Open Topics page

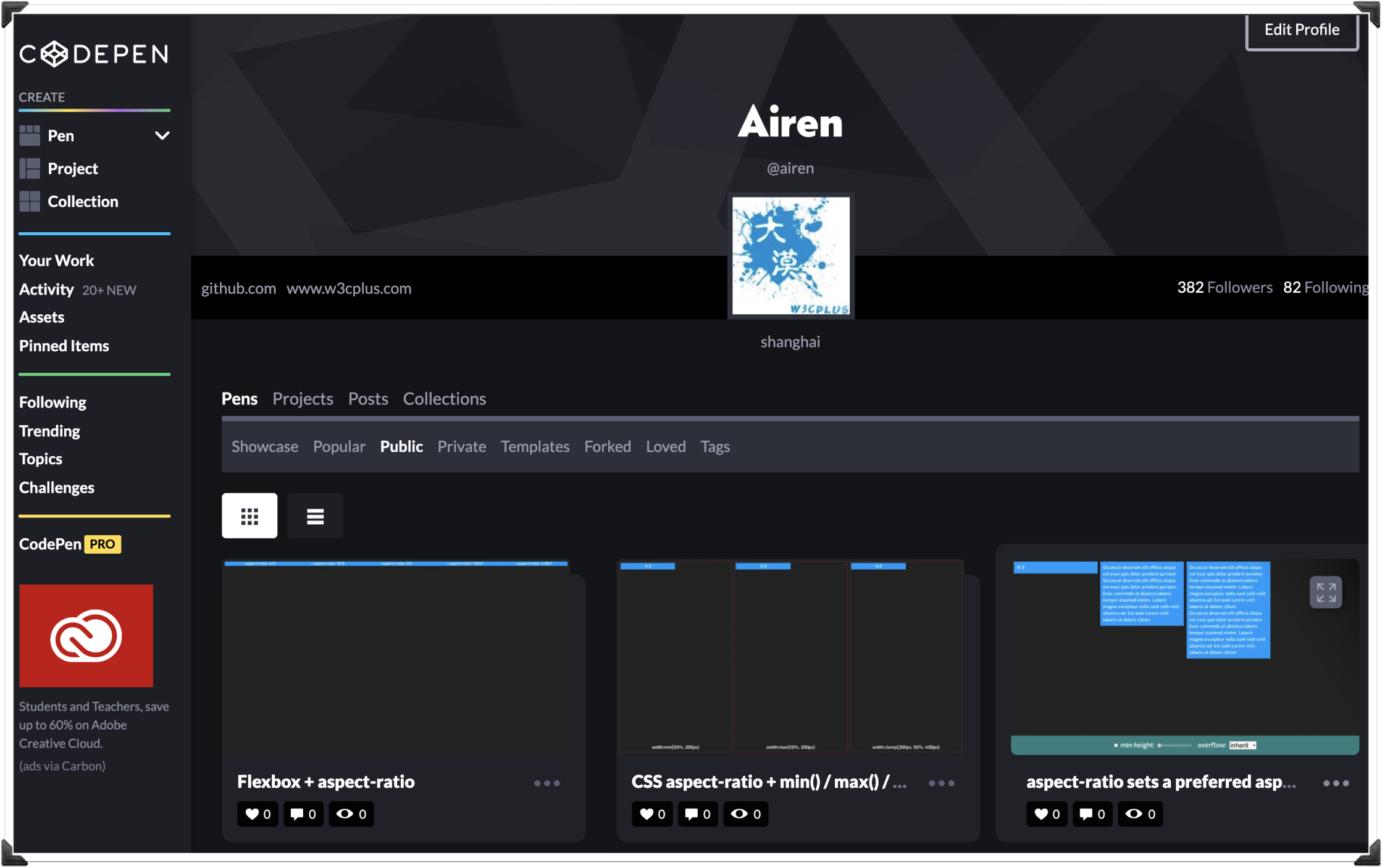(40, 459)
